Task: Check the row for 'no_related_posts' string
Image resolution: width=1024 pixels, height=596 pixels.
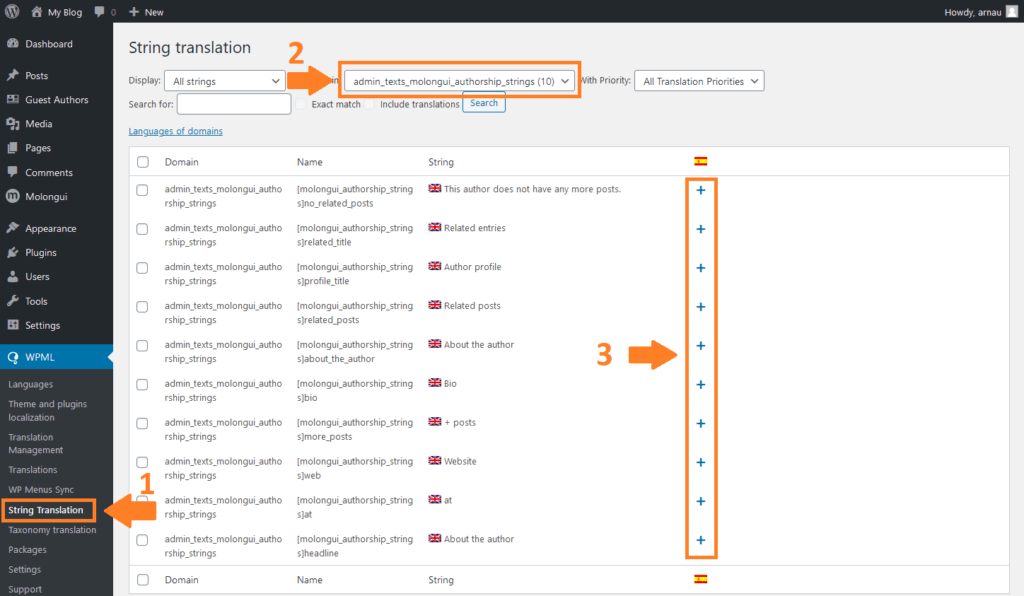Action: (x=142, y=190)
